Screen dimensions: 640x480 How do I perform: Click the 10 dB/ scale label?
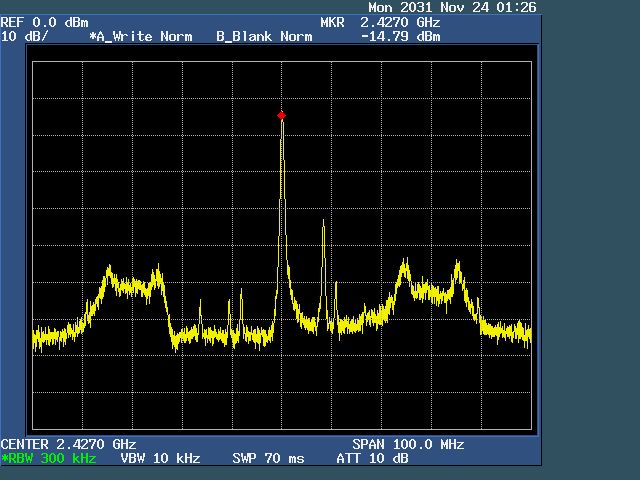click(x=24, y=36)
